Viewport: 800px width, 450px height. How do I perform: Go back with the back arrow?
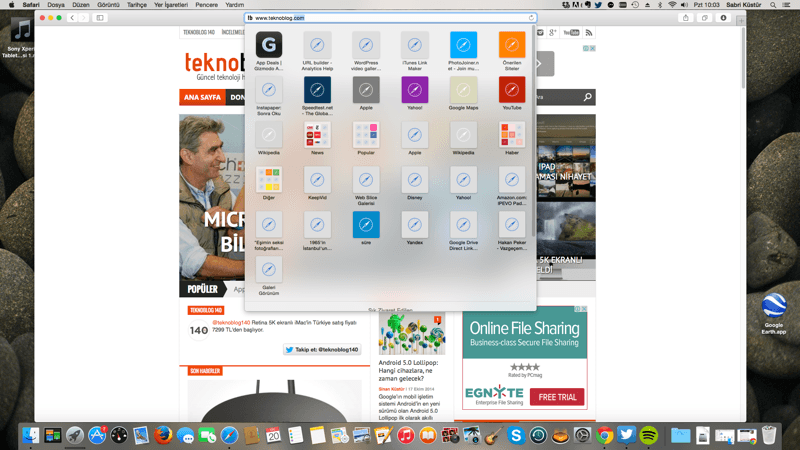click(x=72, y=18)
